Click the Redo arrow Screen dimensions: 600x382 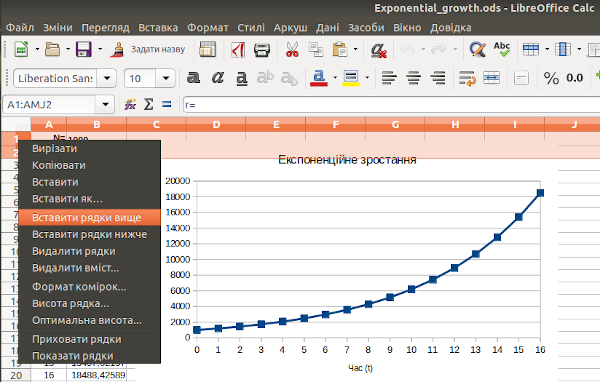[439, 49]
